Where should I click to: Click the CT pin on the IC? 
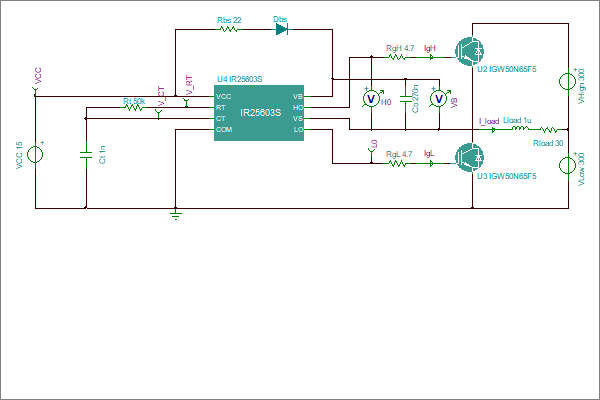220,119
